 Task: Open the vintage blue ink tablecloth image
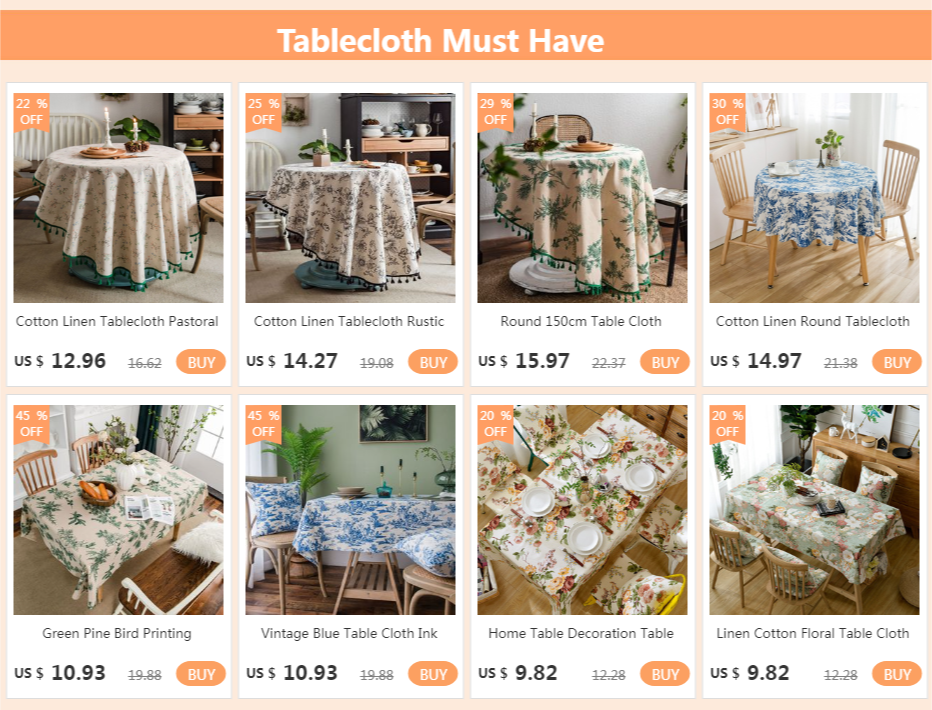(x=351, y=510)
